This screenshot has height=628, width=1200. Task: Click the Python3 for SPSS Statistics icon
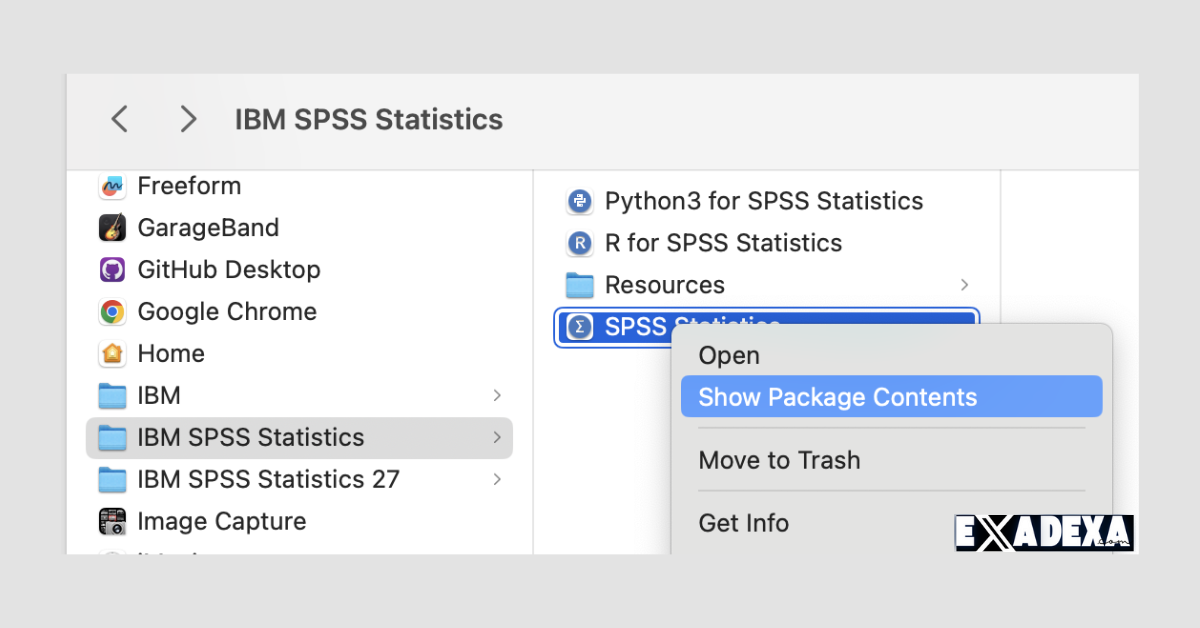click(580, 201)
